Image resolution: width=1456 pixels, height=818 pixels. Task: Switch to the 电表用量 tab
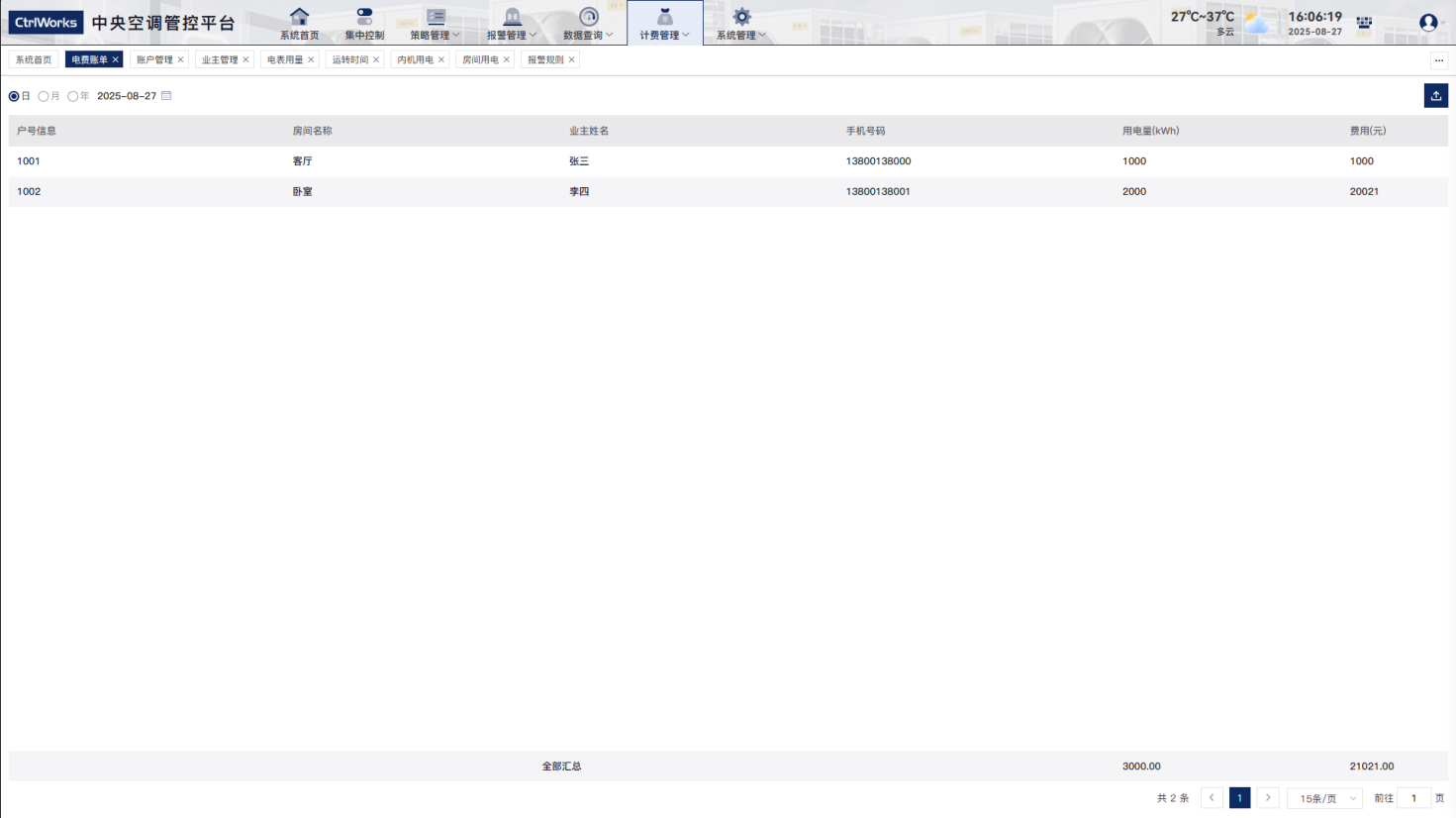click(285, 60)
